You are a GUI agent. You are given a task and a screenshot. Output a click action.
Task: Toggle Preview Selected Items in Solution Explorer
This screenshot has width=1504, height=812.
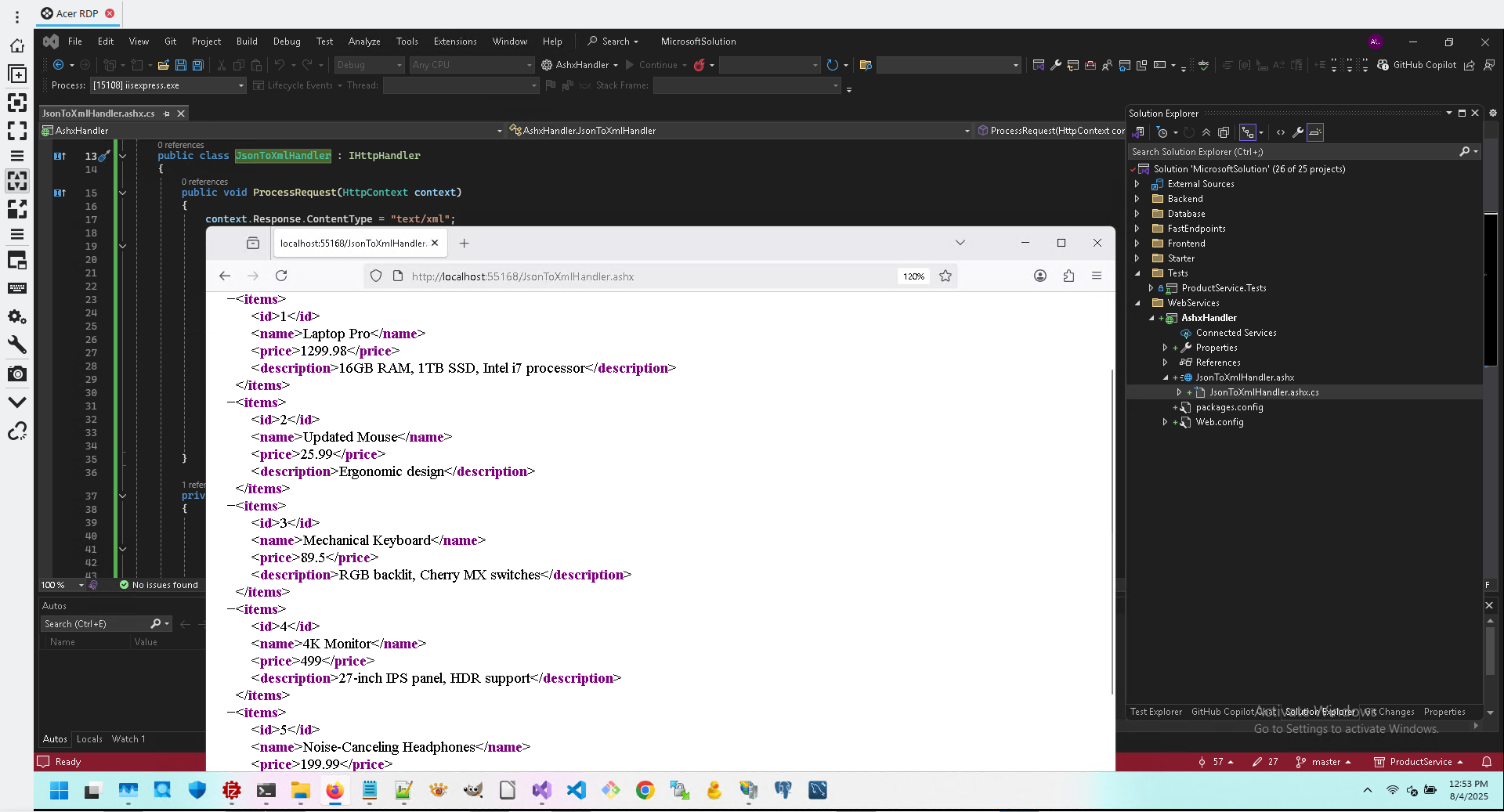tap(1315, 132)
